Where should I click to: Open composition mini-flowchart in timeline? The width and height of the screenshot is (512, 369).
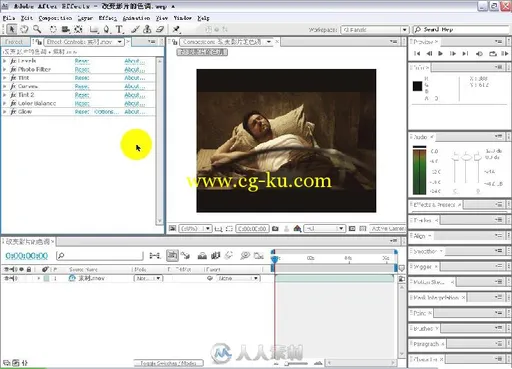point(155,256)
